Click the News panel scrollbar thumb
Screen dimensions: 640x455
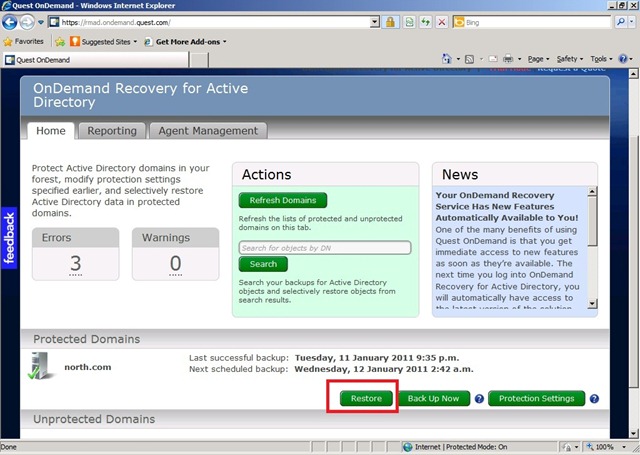(592, 222)
